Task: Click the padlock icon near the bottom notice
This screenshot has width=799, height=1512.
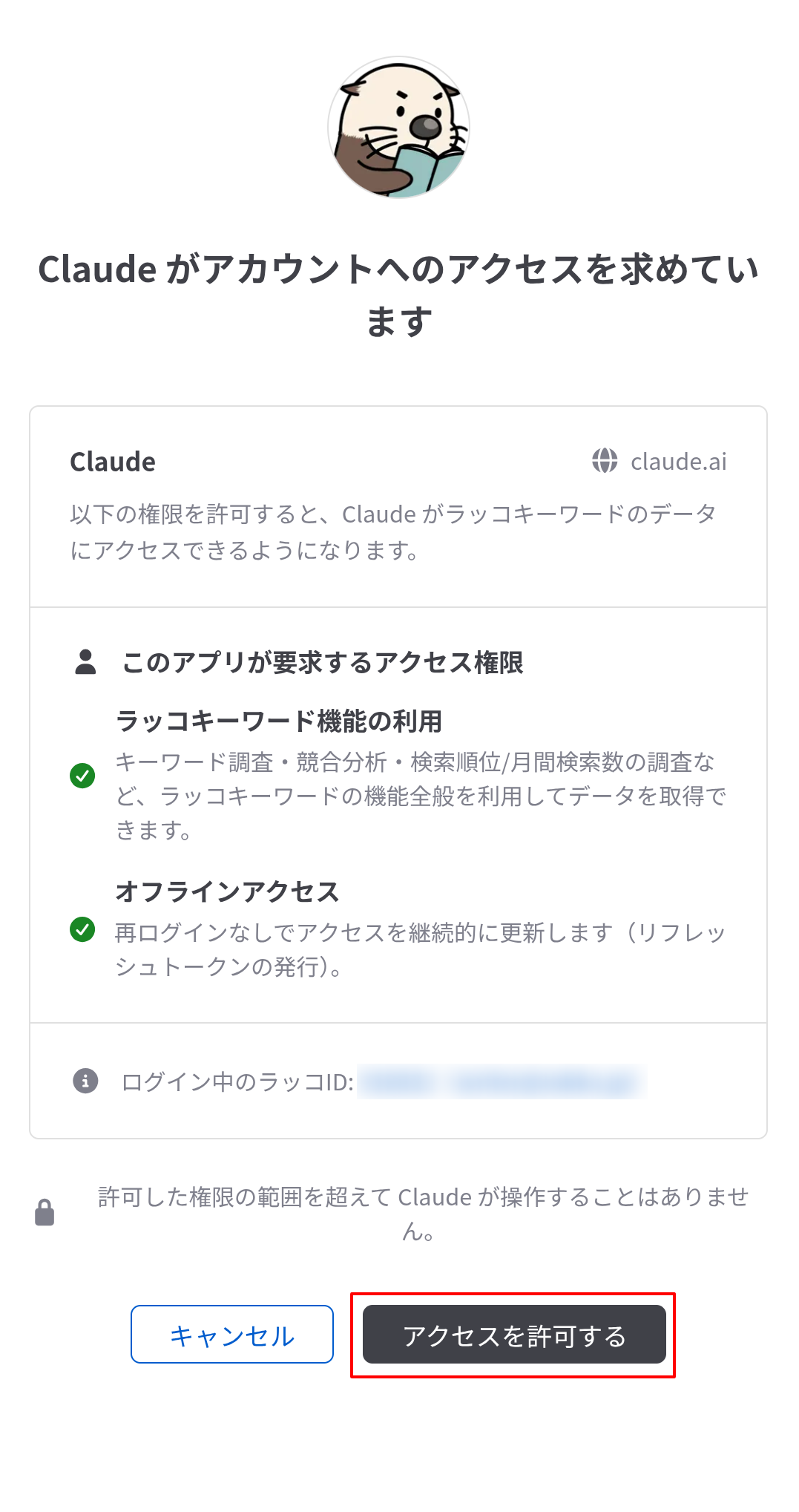Action: pyautogui.click(x=45, y=1212)
